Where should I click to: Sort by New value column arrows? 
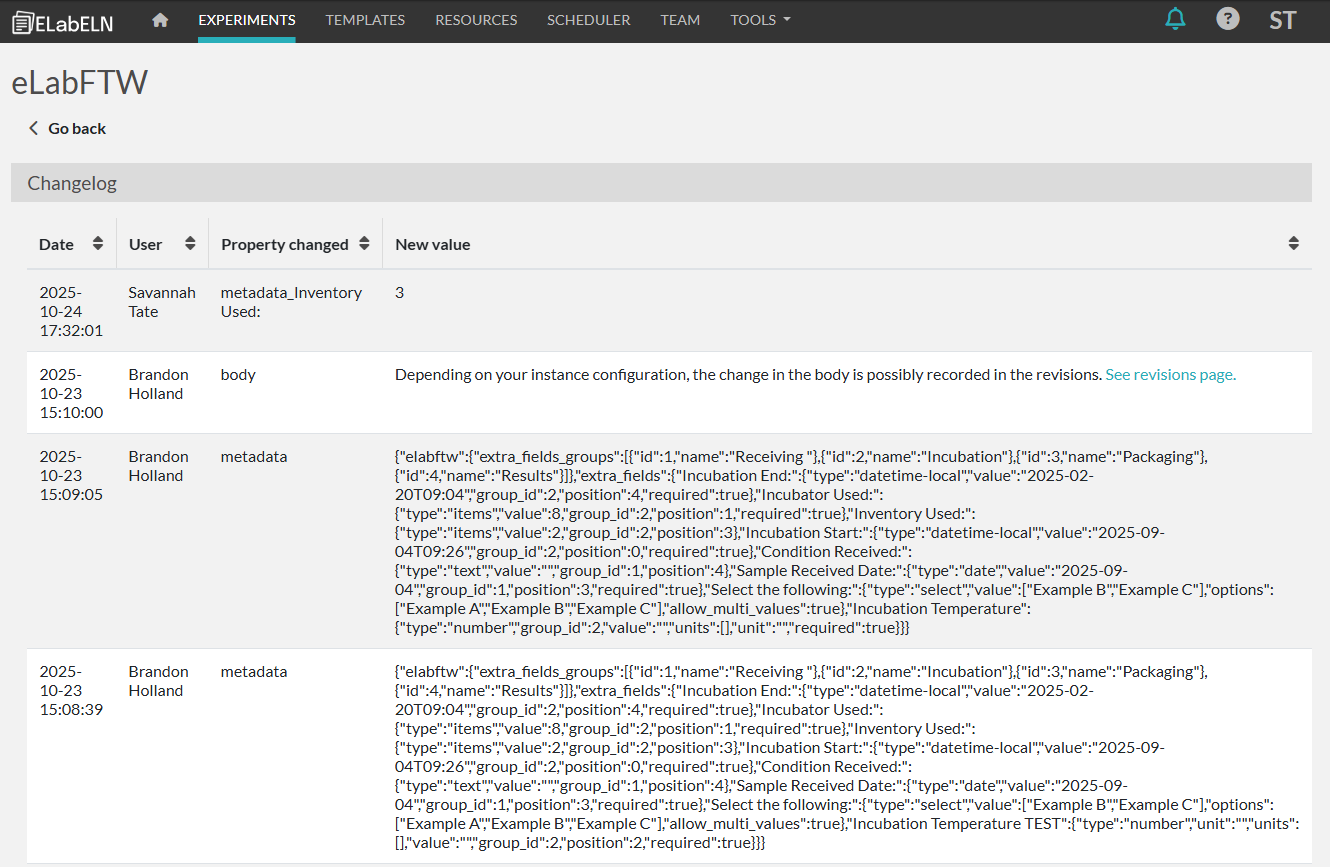pos(1293,244)
